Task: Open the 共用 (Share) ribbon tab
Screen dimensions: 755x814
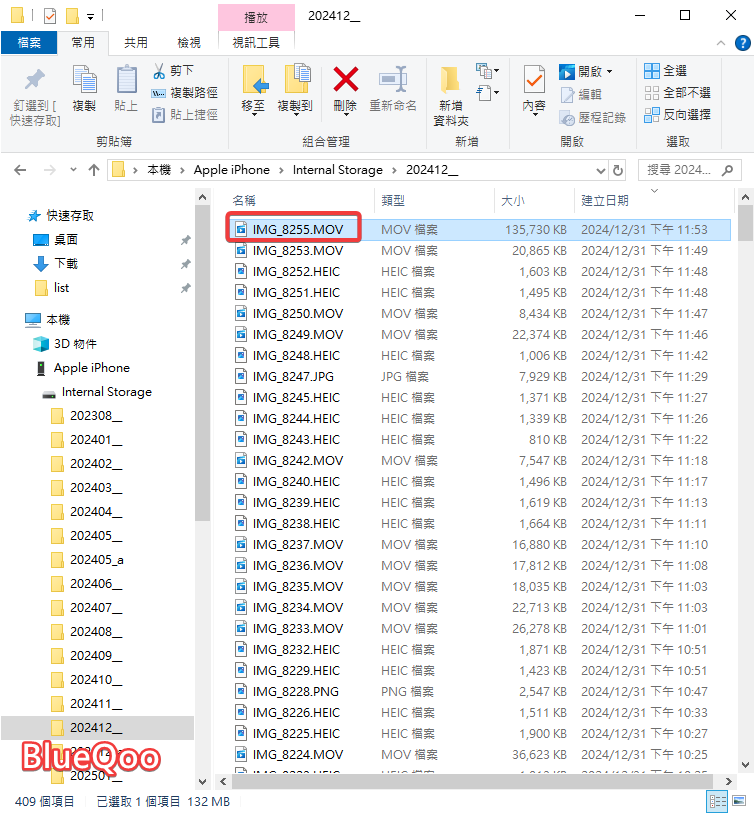Action: [x=136, y=42]
